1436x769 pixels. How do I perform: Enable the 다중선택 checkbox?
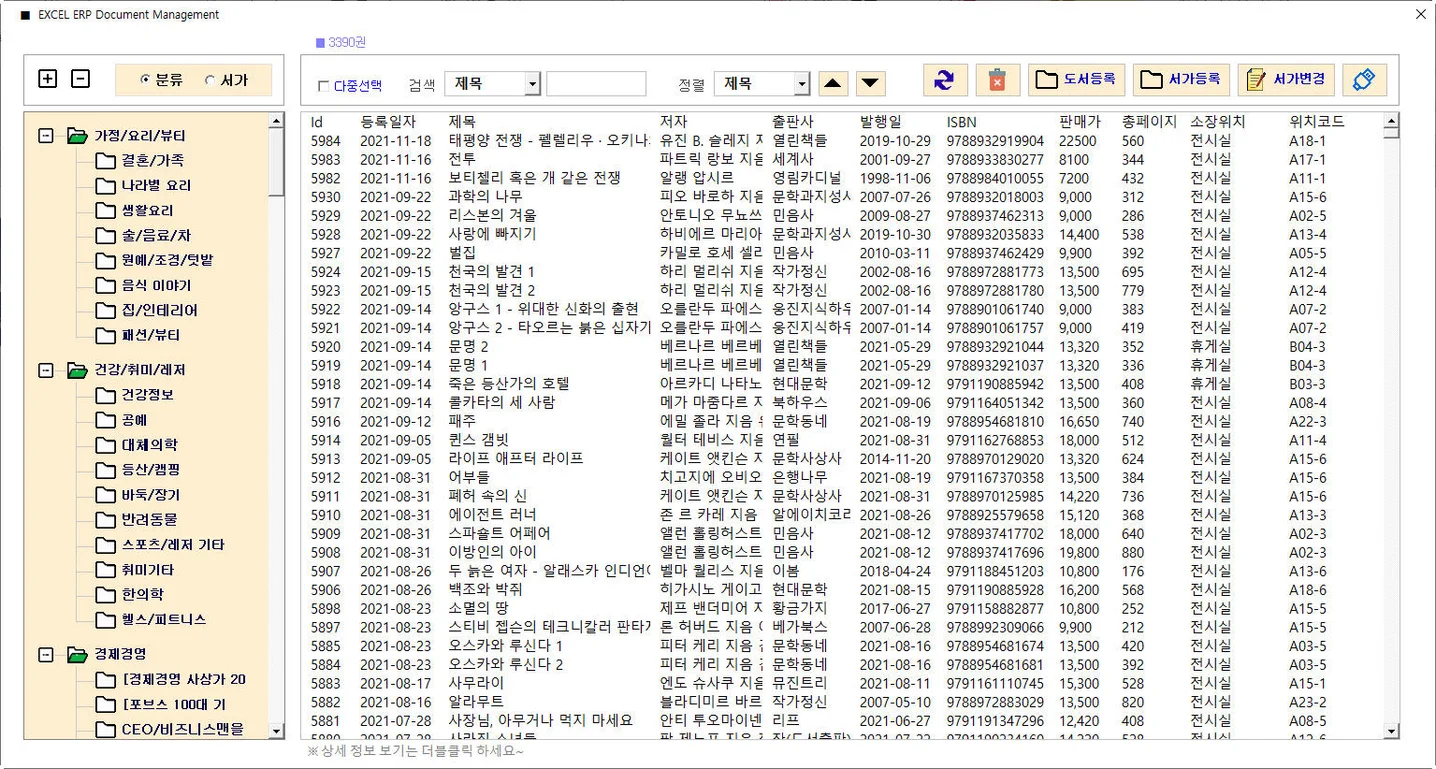coord(322,86)
